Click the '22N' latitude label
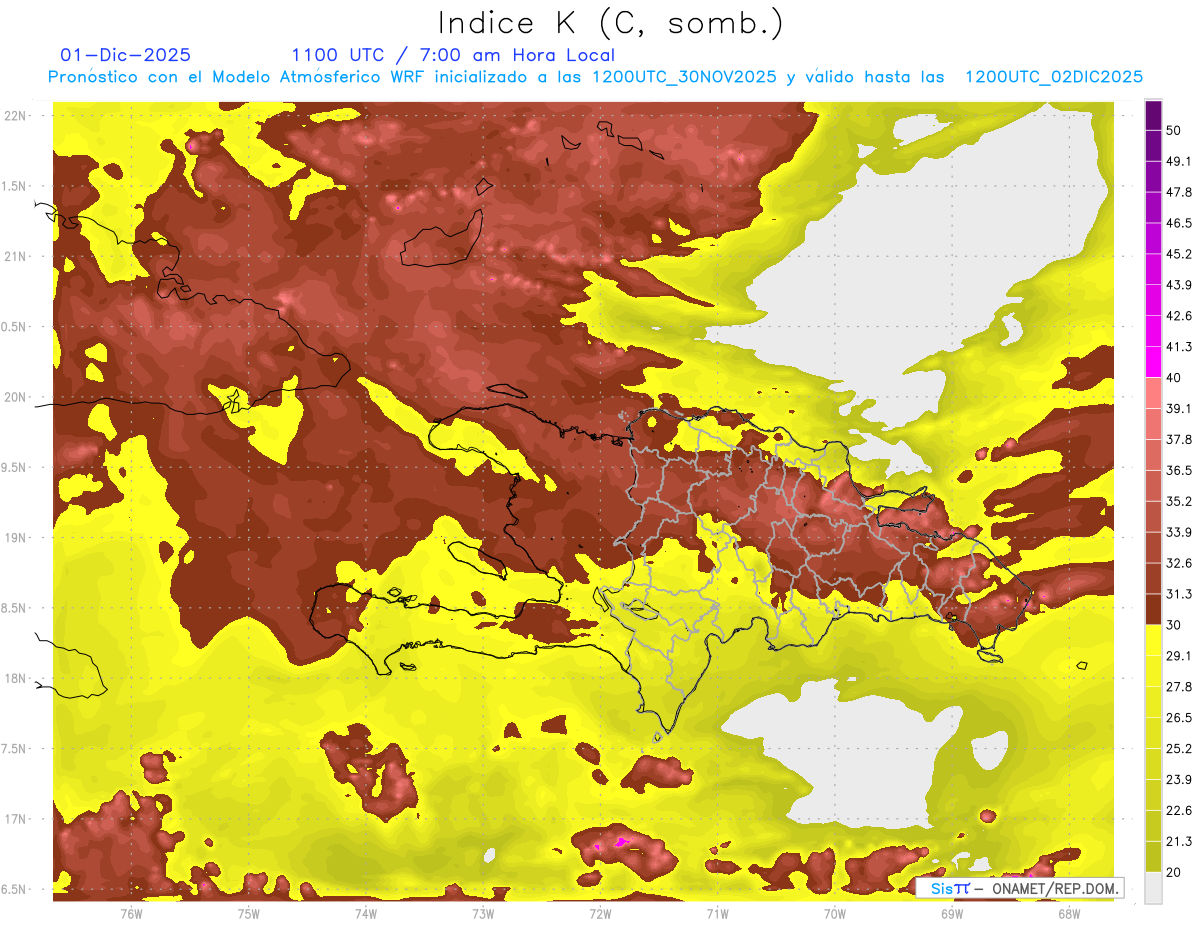Screen dimensions: 1200x927 click(15, 116)
